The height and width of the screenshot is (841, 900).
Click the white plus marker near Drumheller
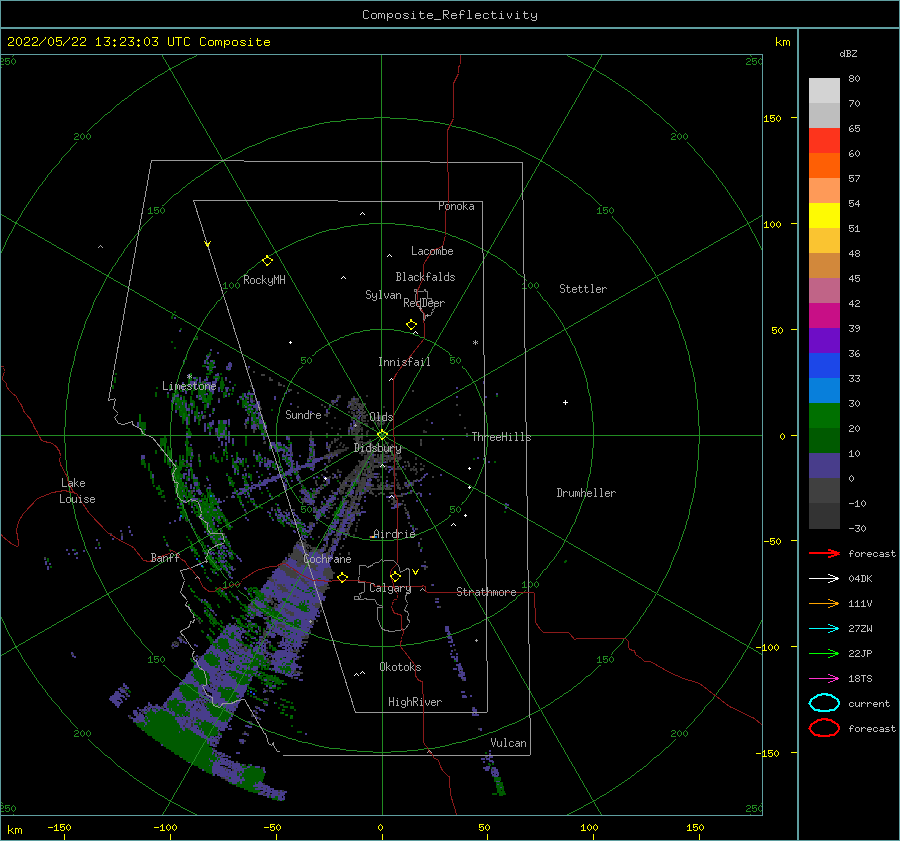[x=565, y=402]
